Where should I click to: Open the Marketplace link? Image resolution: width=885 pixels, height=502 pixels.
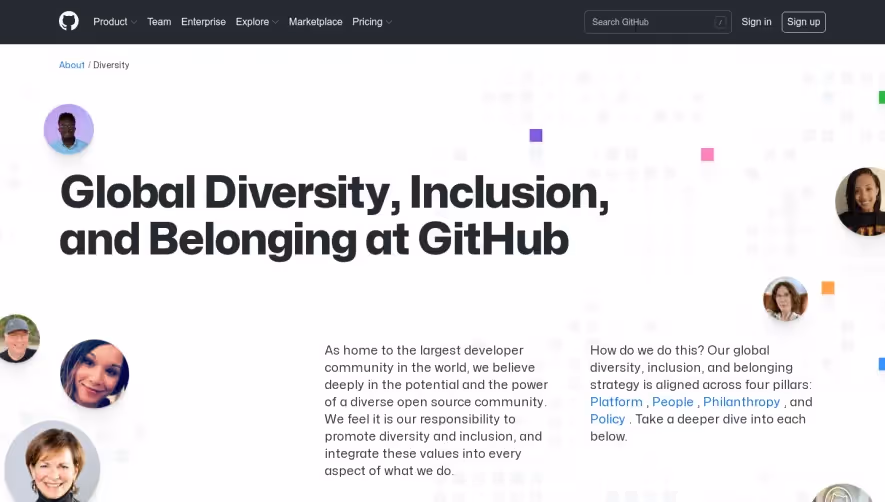point(316,21)
